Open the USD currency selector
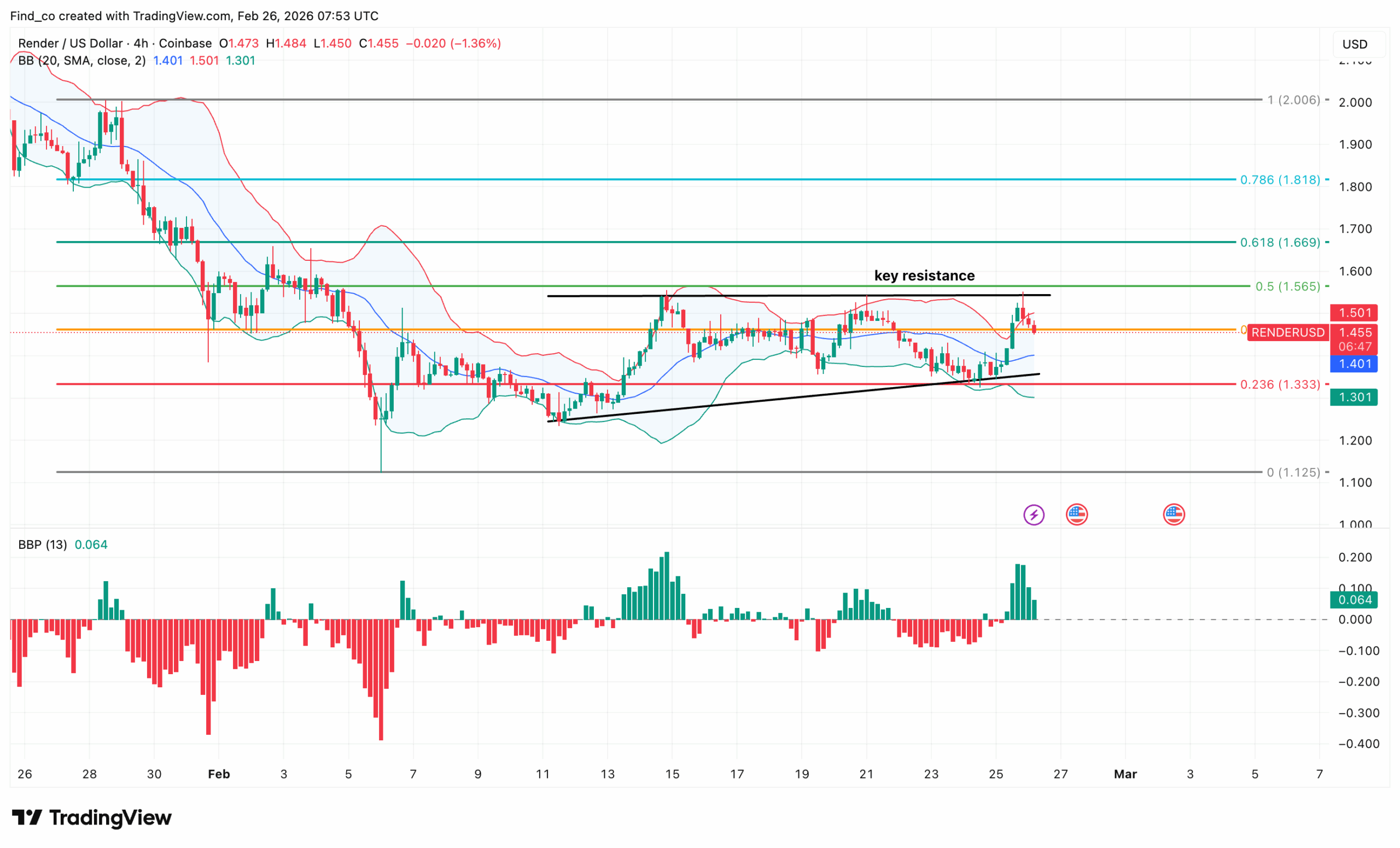The width and height of the screenshot is (1400, 848). pos(1355,44)
